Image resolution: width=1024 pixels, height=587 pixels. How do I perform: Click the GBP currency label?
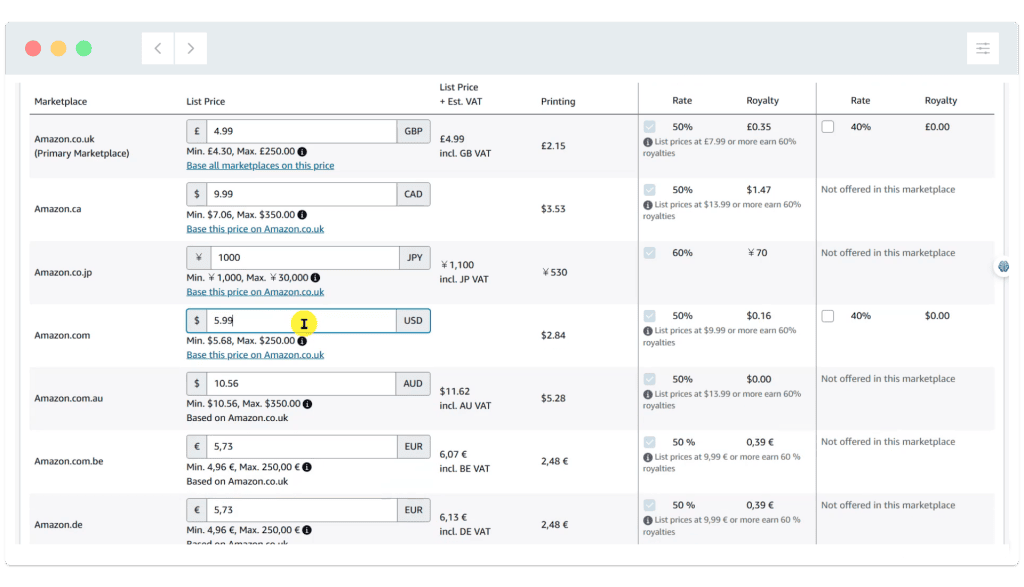coord(413,131)
